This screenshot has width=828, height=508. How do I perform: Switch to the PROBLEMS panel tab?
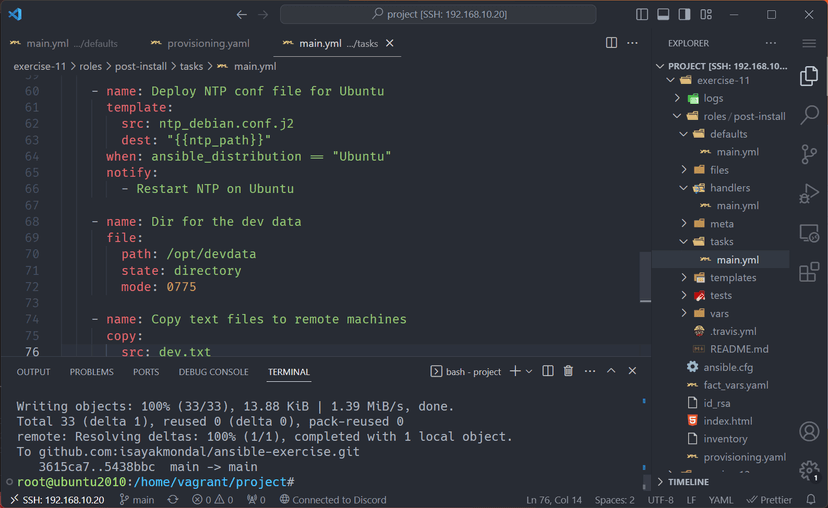tap(91, 372)
